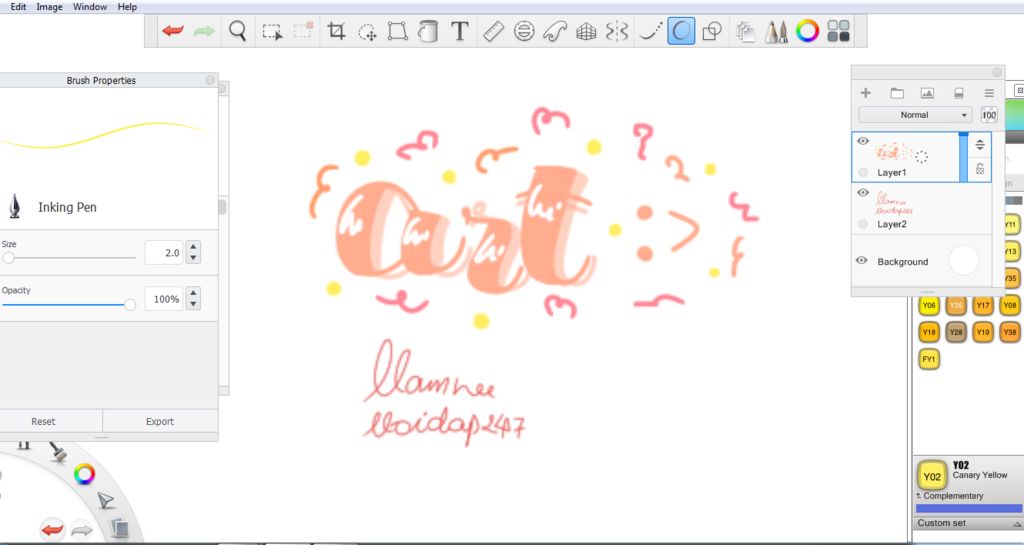Screen dimensions: 1024x545
Task: Enable the Perspective grid guide
Action: pos(586,31)
